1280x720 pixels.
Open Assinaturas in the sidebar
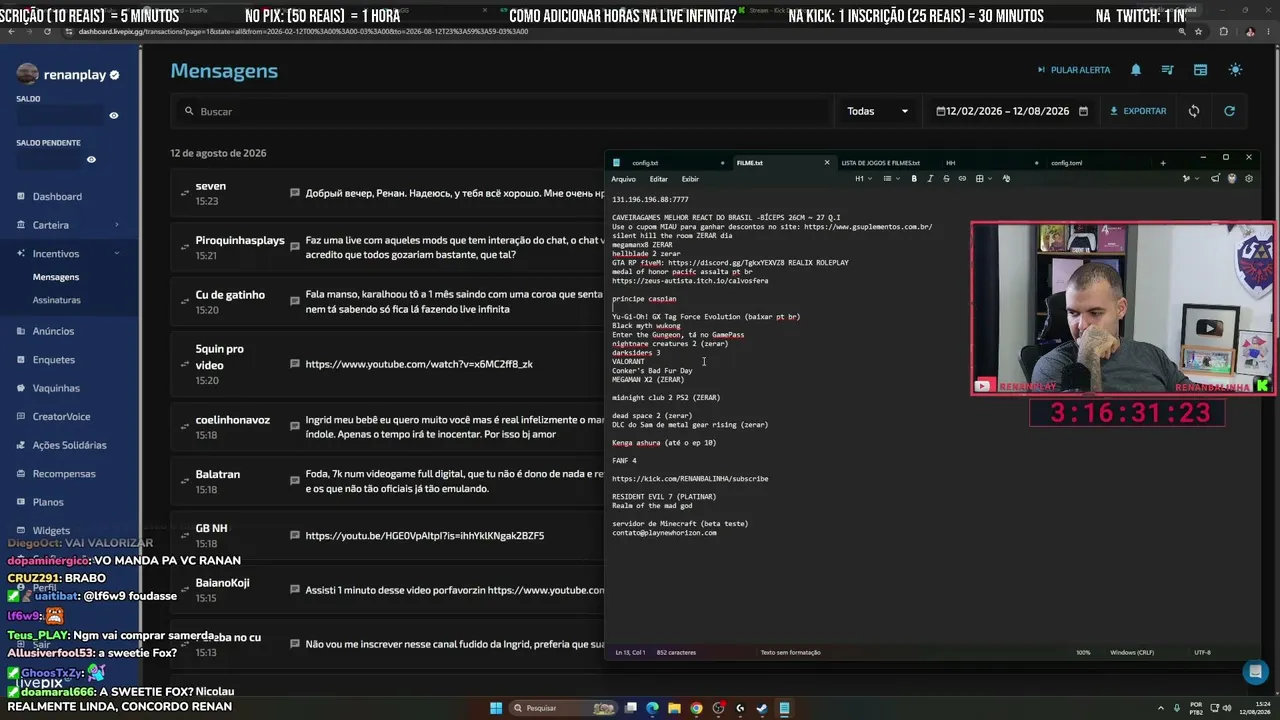[57, 300]
